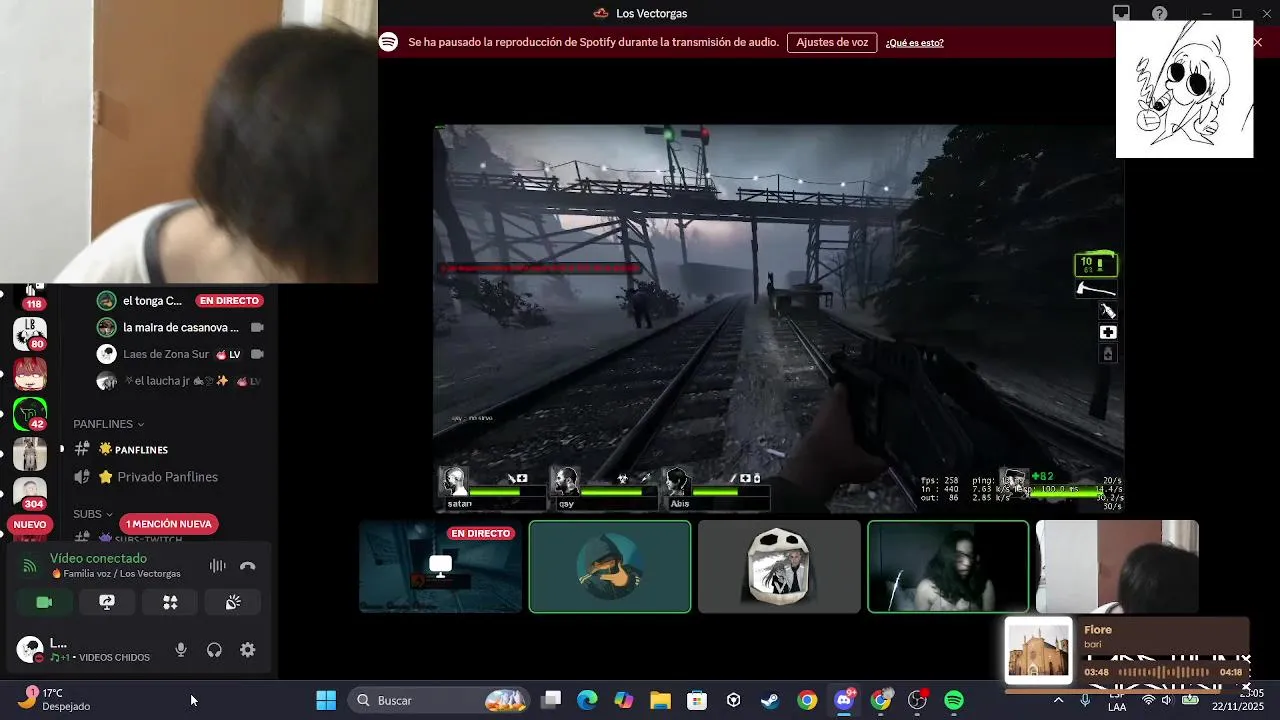Select dark webcam tile with green border
This screenshot has height=720, width=1280.
948,566
